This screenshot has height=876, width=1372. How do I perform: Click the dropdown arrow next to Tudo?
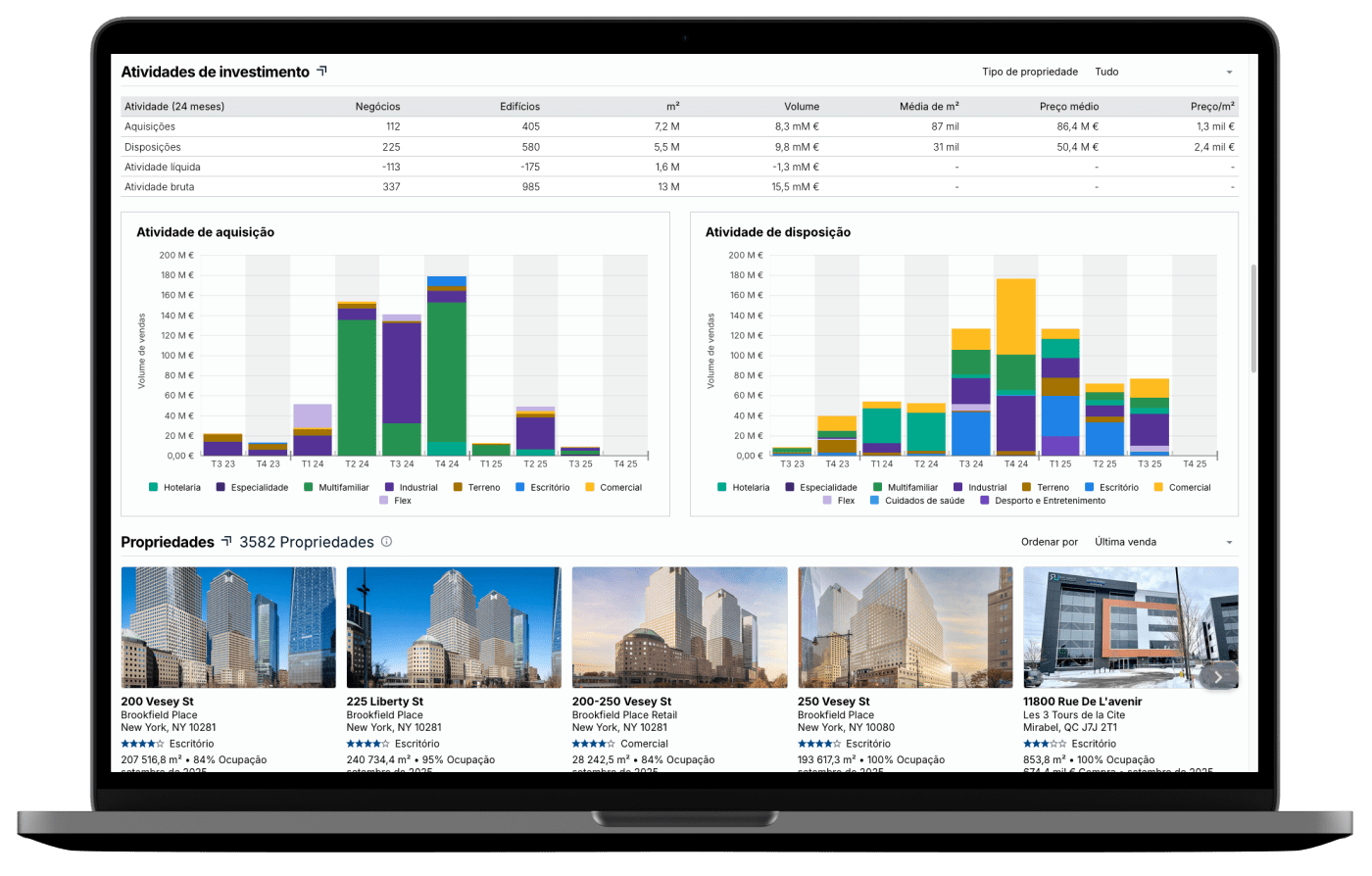click(1229, 73)
